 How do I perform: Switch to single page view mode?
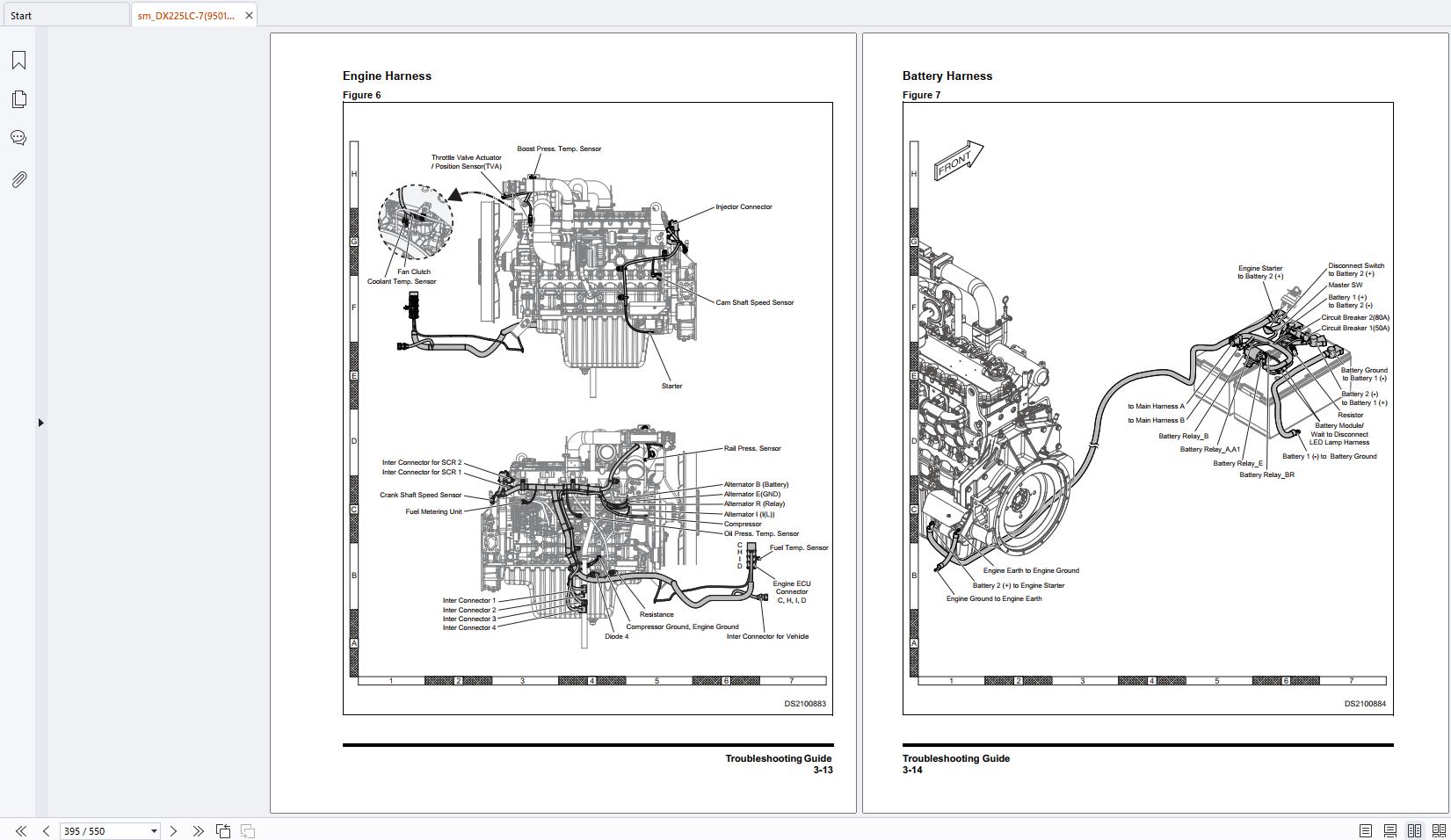pos(1366,830)
